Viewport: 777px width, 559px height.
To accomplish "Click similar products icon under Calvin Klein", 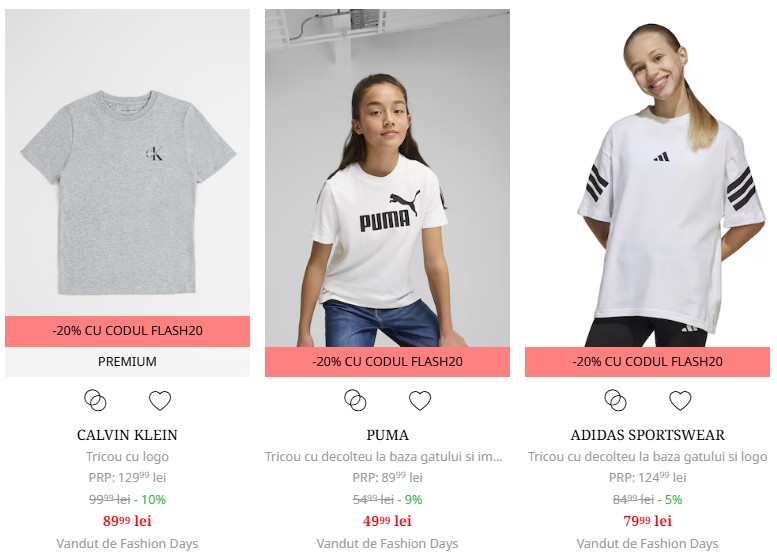I will (x=95, y=400).
